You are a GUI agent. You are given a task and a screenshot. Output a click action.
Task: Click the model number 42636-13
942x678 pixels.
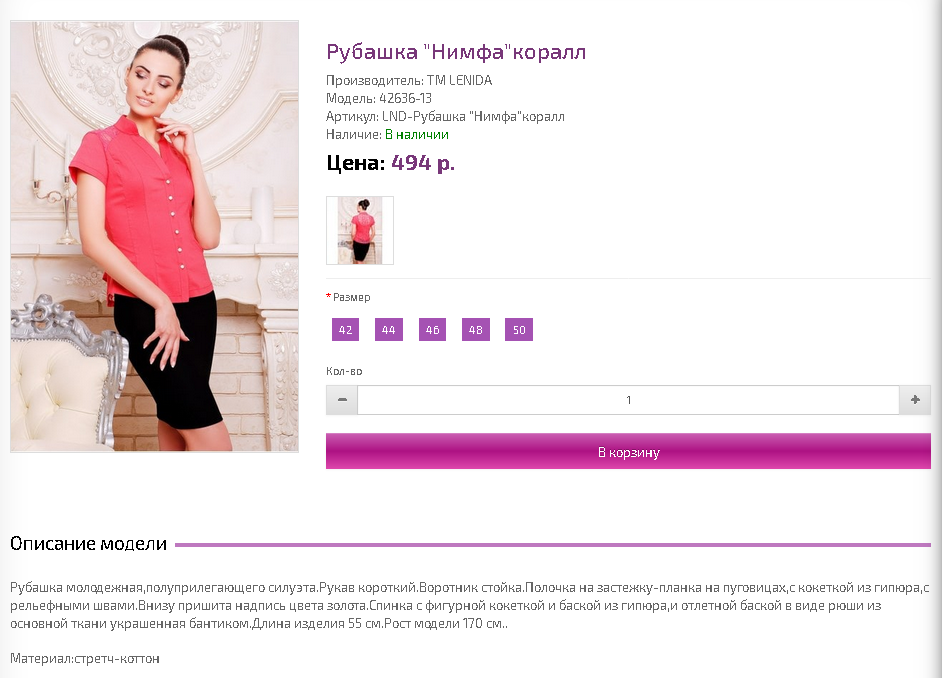click(406, 98)
